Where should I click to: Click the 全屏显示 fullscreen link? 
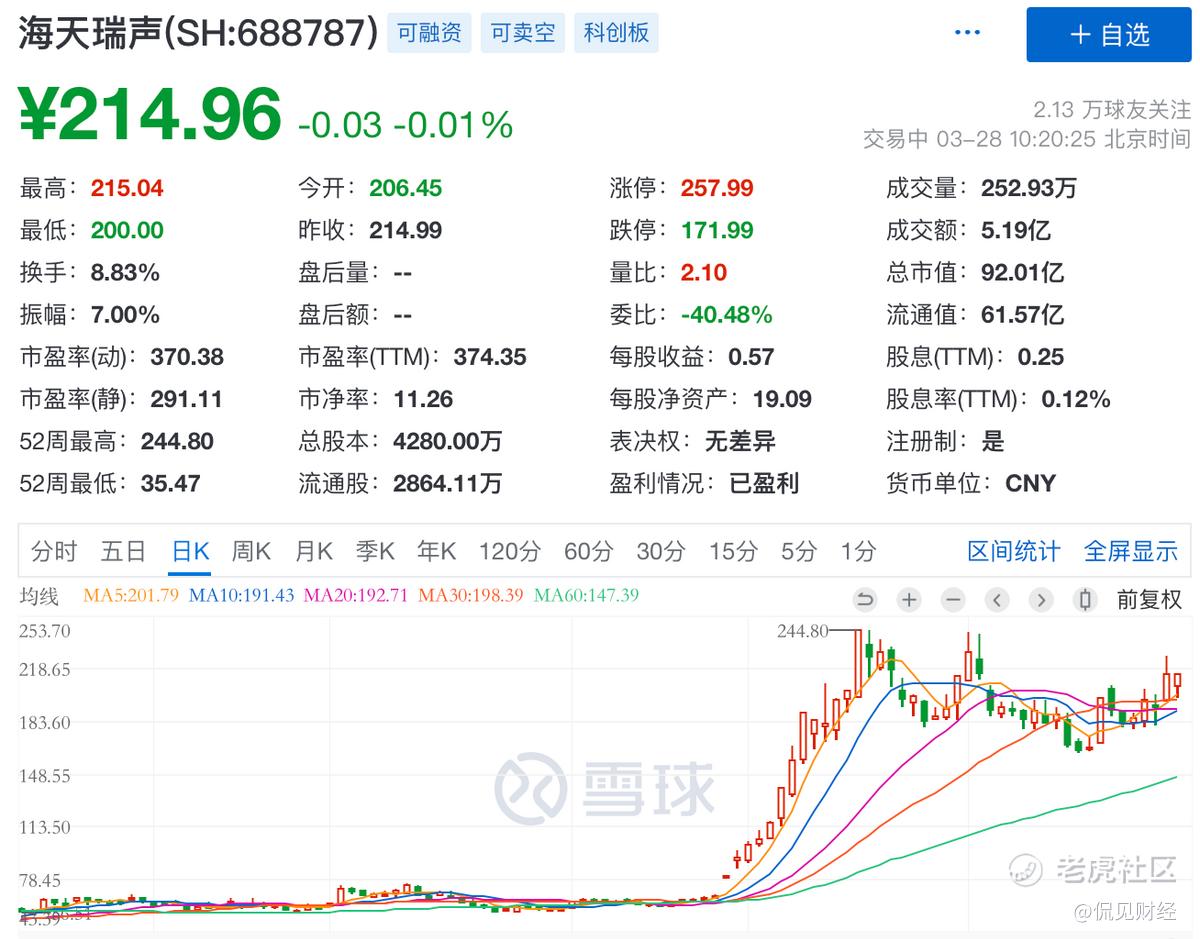coord(1131,551)
